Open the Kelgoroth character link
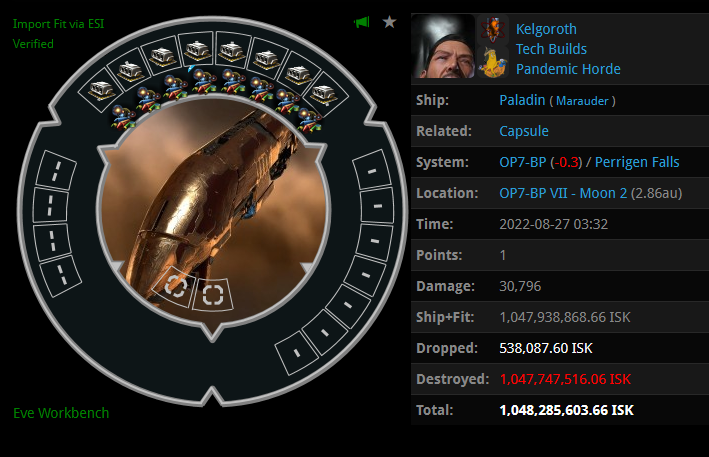This screenshot has height=457, width=709. pos(546,29)
